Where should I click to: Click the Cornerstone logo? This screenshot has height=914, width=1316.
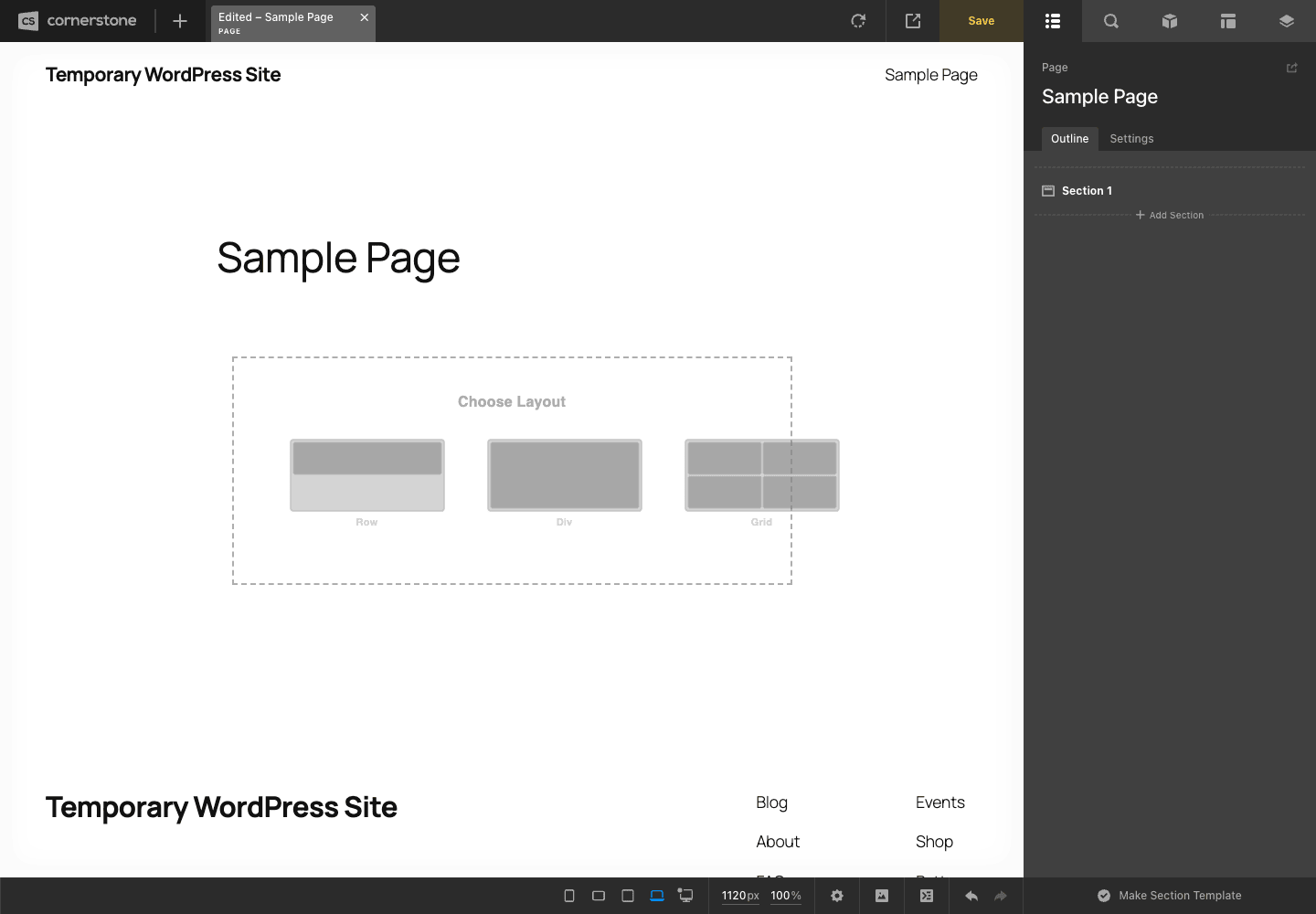click(78, 20)
